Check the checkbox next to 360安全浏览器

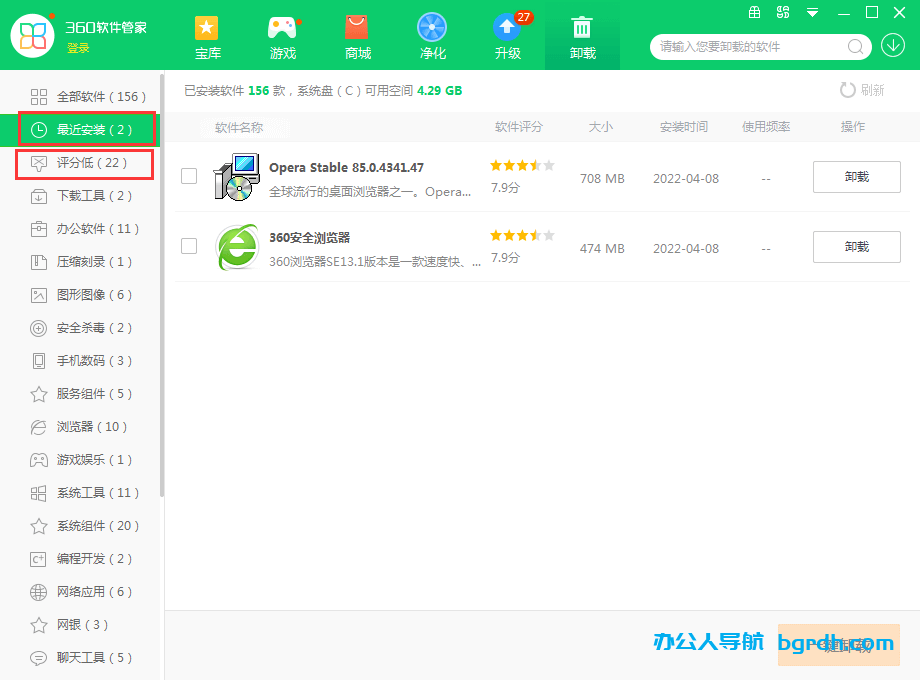[x=188, y=246]
